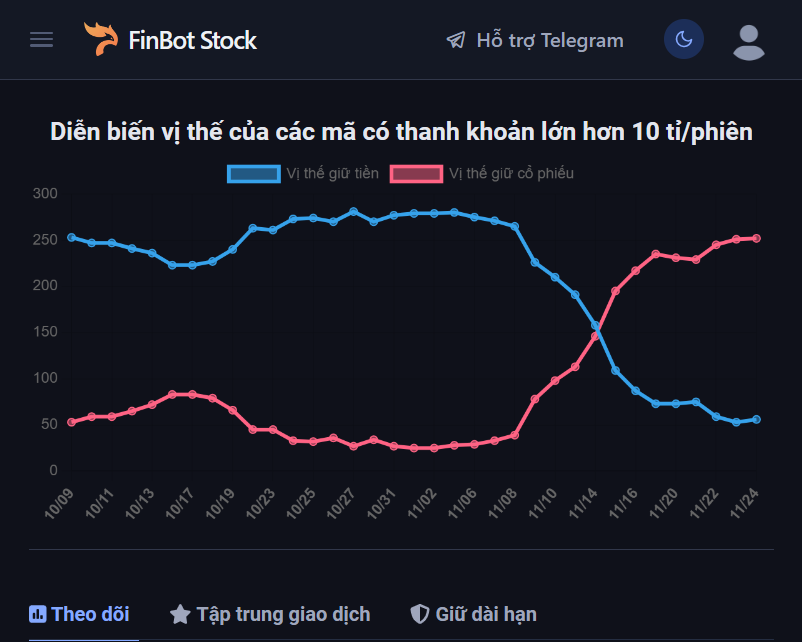Click the blue legend color swatch
The height and width of the screenshot is (642, 802).
click(252, 173)
